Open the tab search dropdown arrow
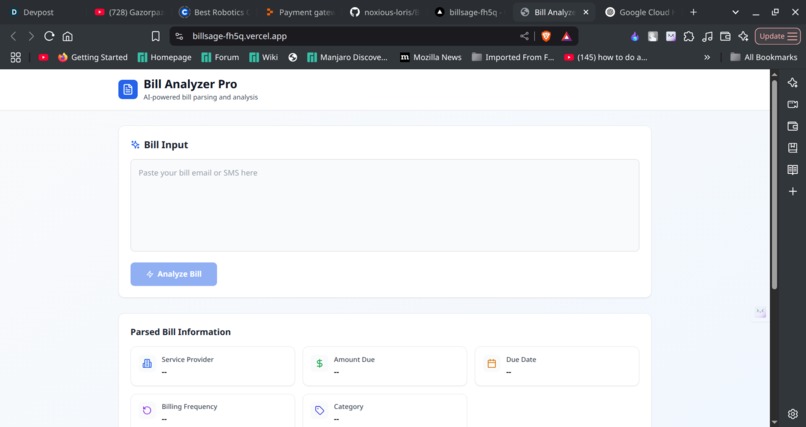Viewport: 806px width, 427px height. click(x=735, y=12)
